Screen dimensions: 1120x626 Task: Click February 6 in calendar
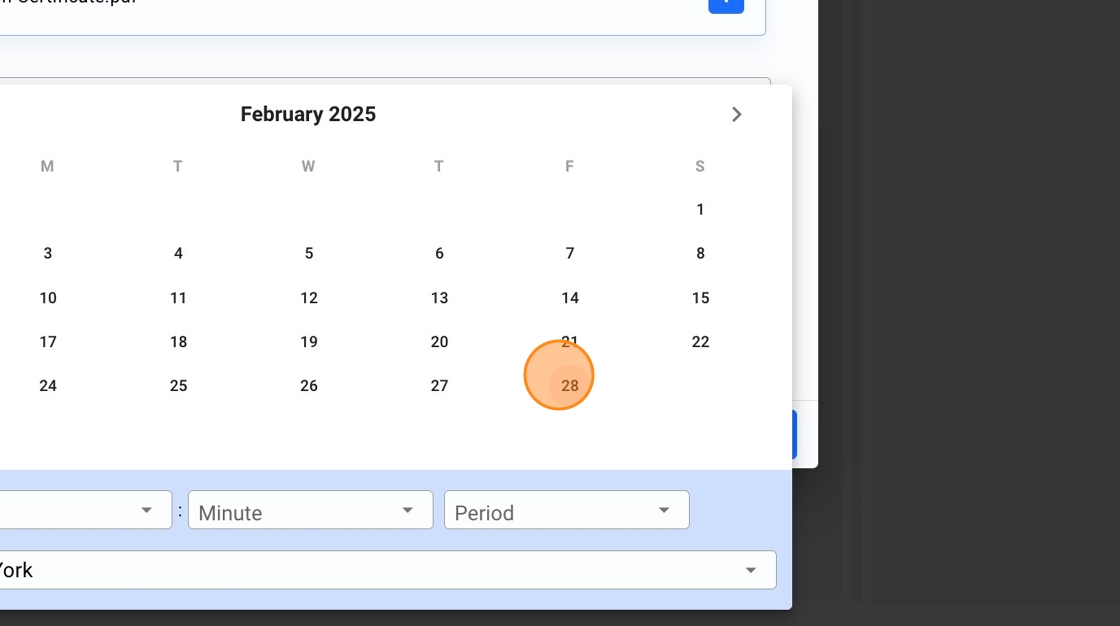tap(439, 254)
